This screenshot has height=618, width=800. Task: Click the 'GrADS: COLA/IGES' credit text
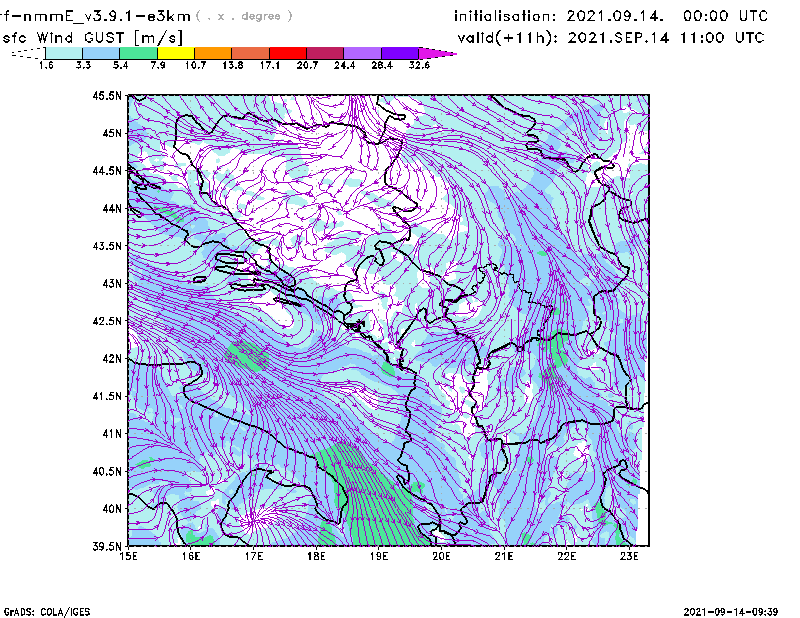(47, 611)
